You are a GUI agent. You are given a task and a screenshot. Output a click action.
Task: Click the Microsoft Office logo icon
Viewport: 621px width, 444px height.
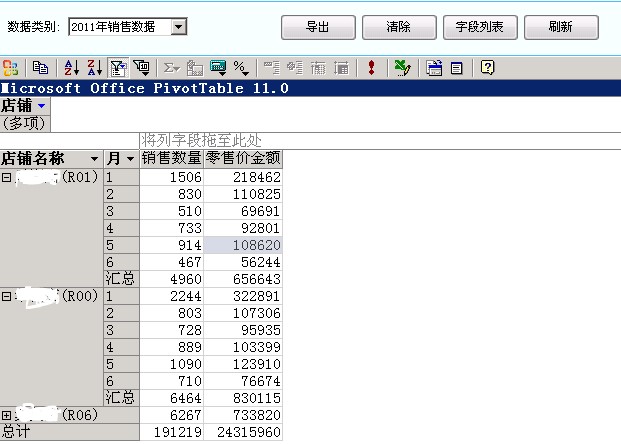coord(11,68)
